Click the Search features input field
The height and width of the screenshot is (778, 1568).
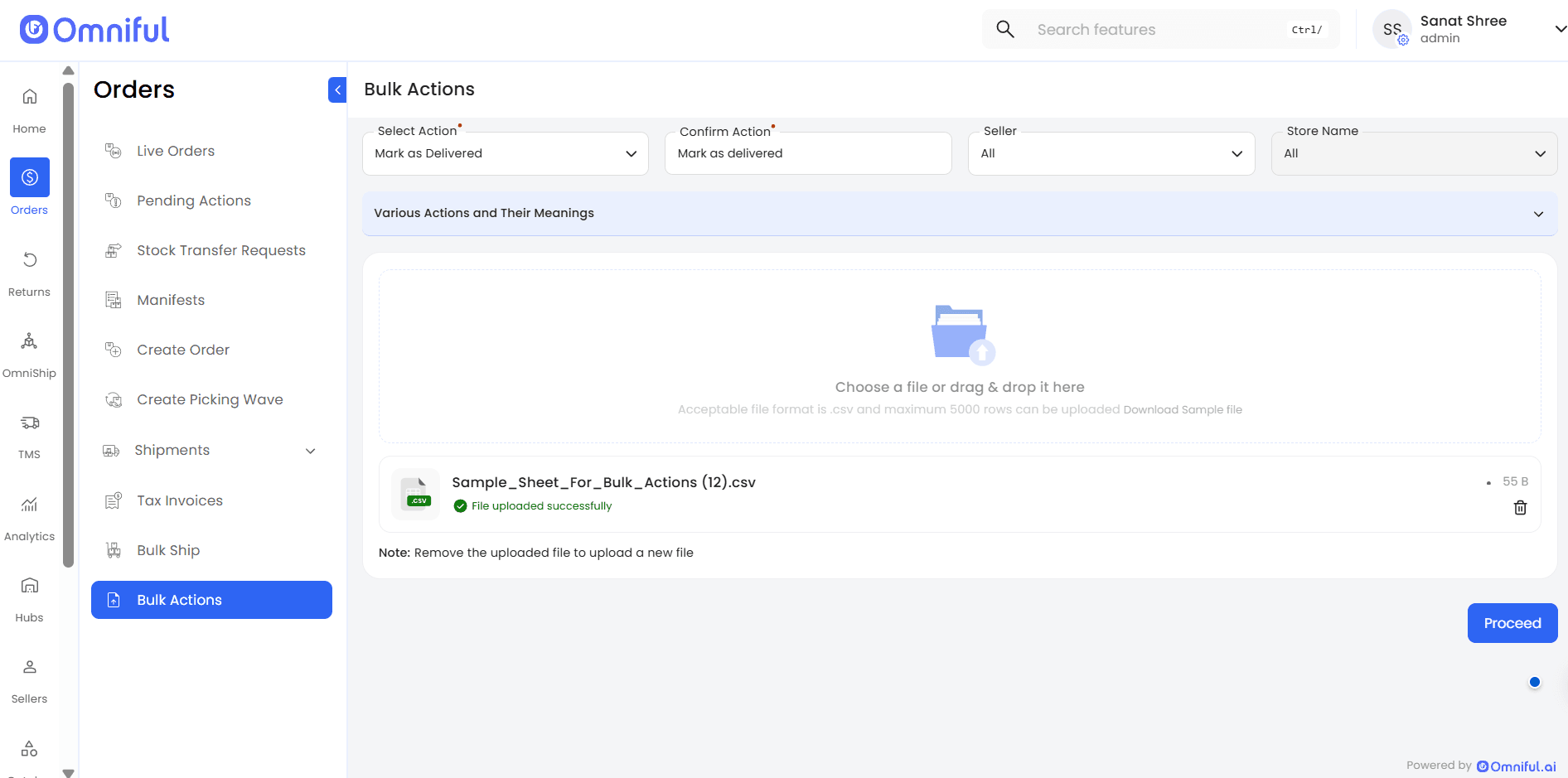1156,30
